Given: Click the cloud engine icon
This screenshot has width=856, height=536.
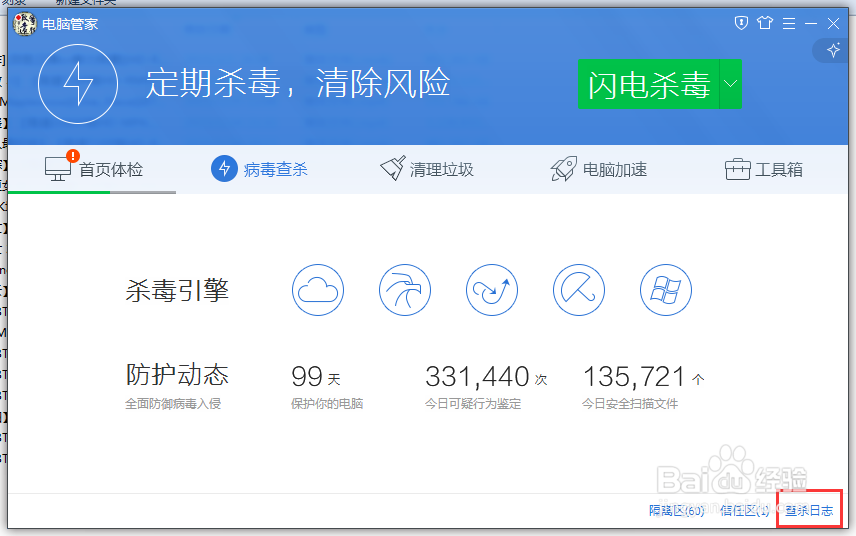Looking at the screenshot, I should pyautogui.click(x=318, y=290).
